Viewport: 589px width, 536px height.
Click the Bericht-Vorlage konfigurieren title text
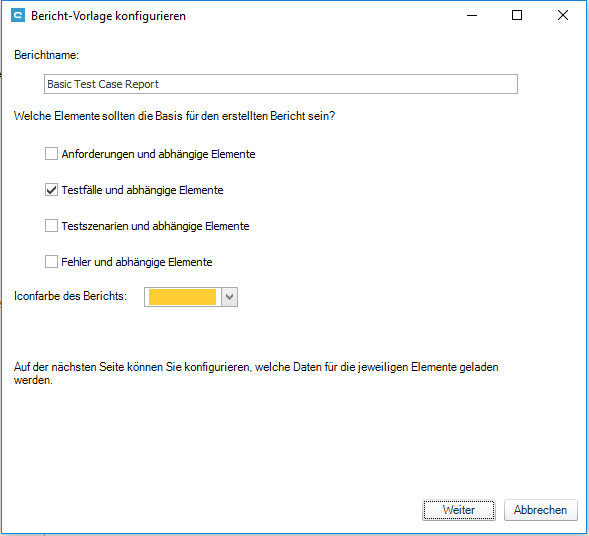click(x=108, y=16)
